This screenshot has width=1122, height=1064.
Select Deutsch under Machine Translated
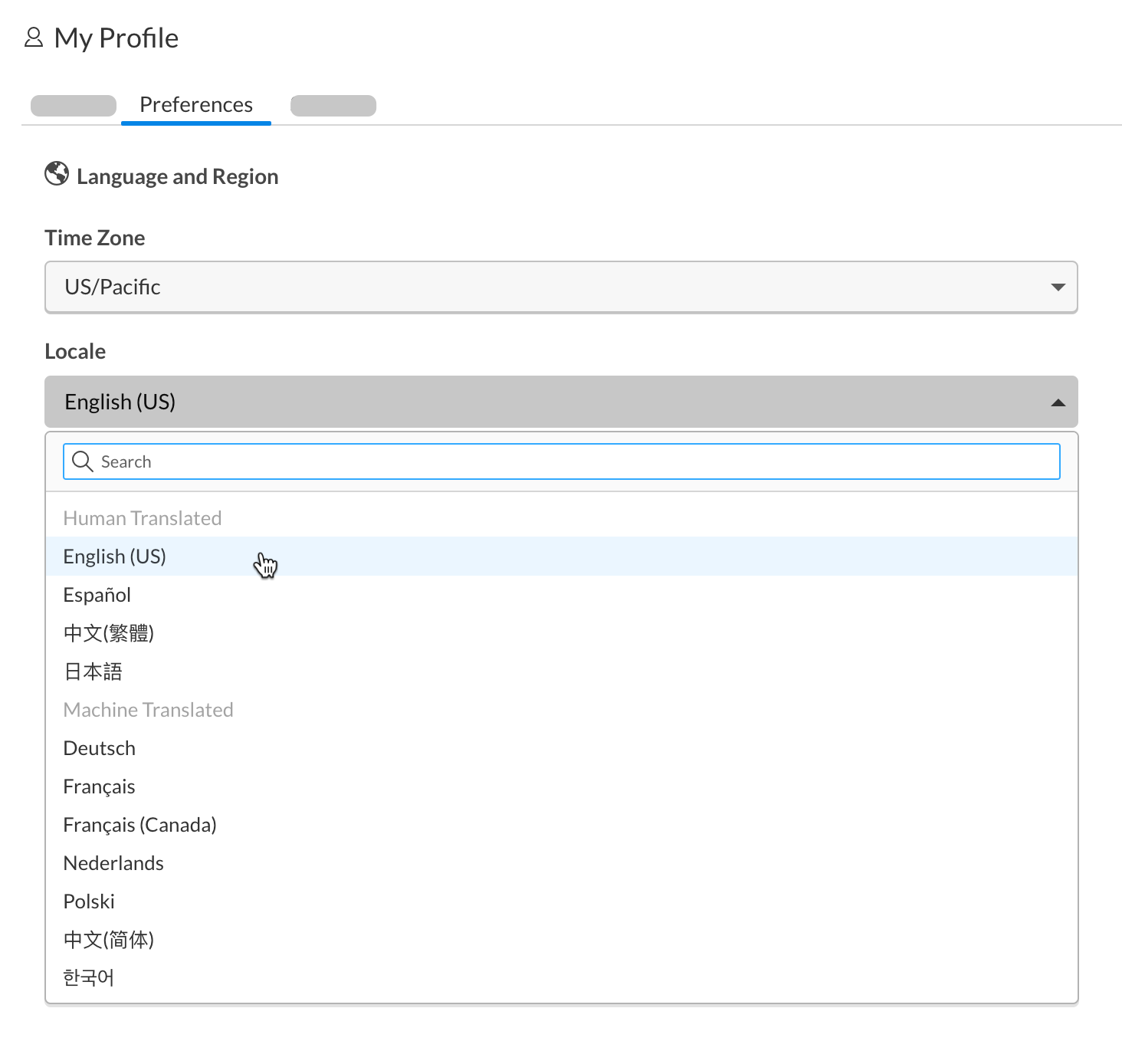pos(99,748)
